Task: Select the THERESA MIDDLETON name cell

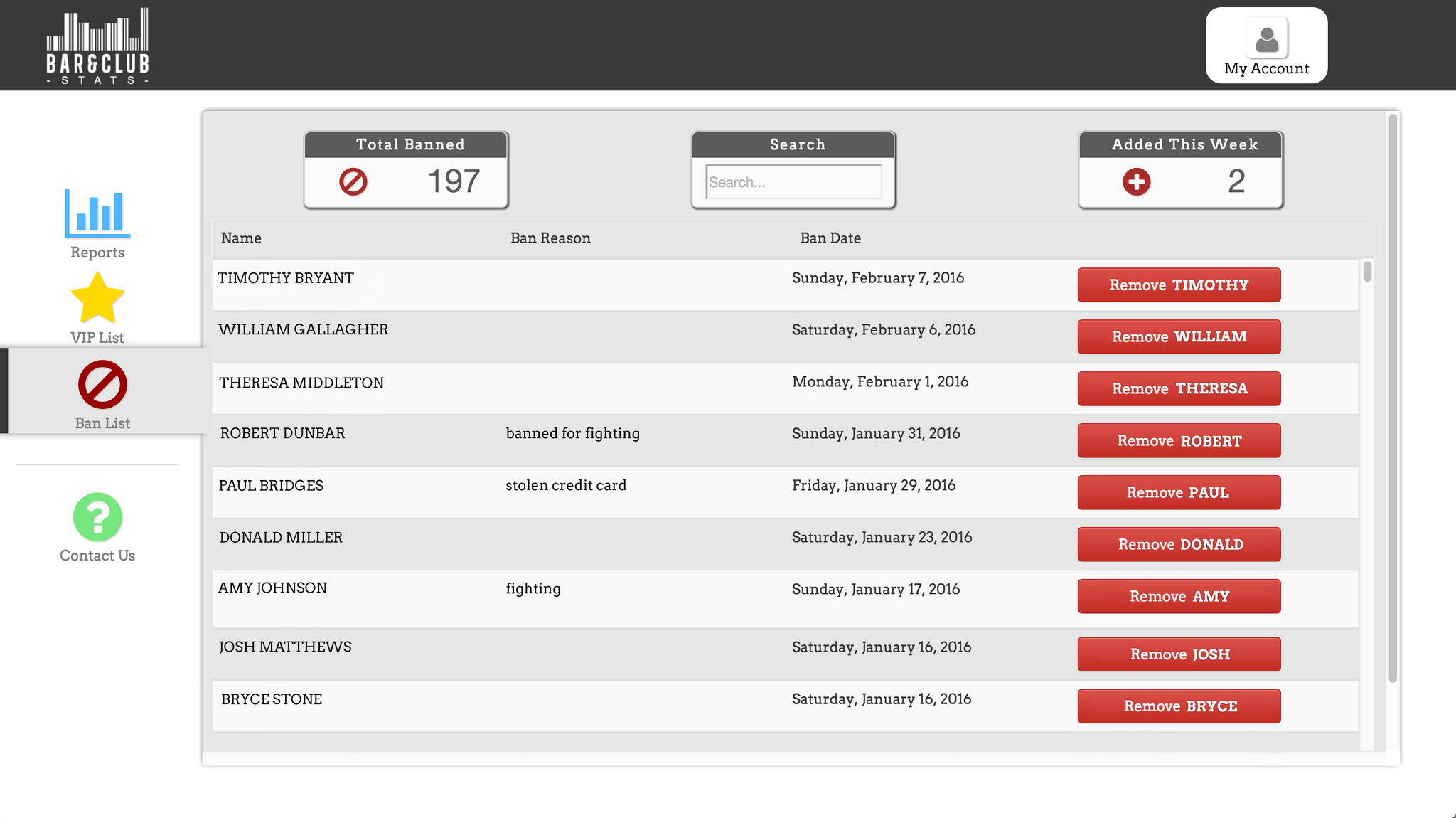Action: (x=301, y=383)
